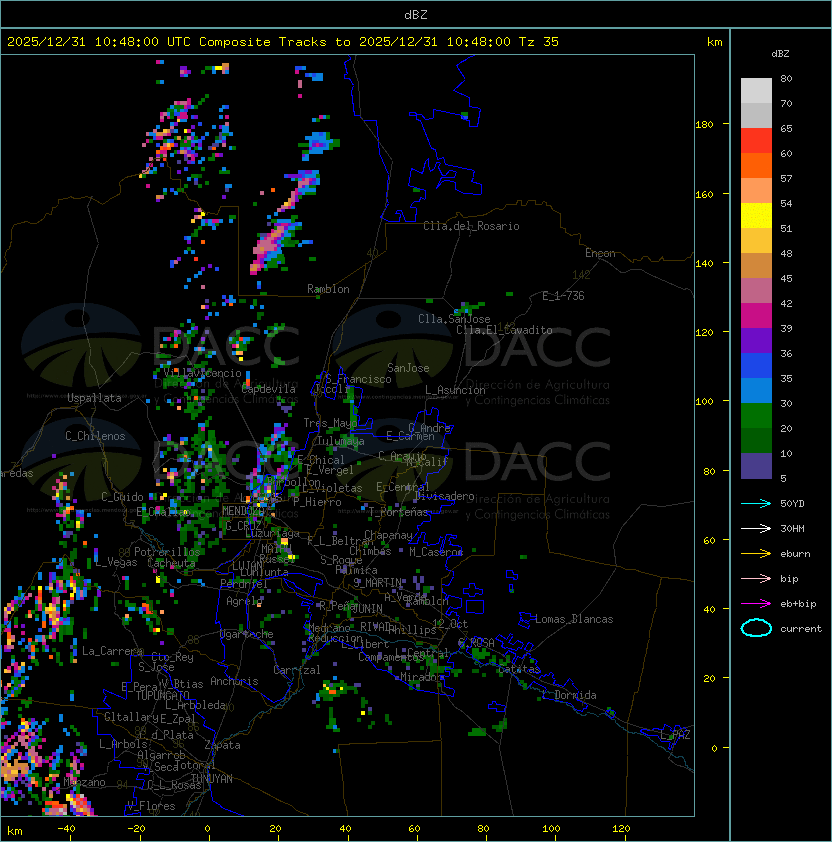Click the Capdevila label
Image resolution: width=832 pixels, height=842 pixels.
268,389
